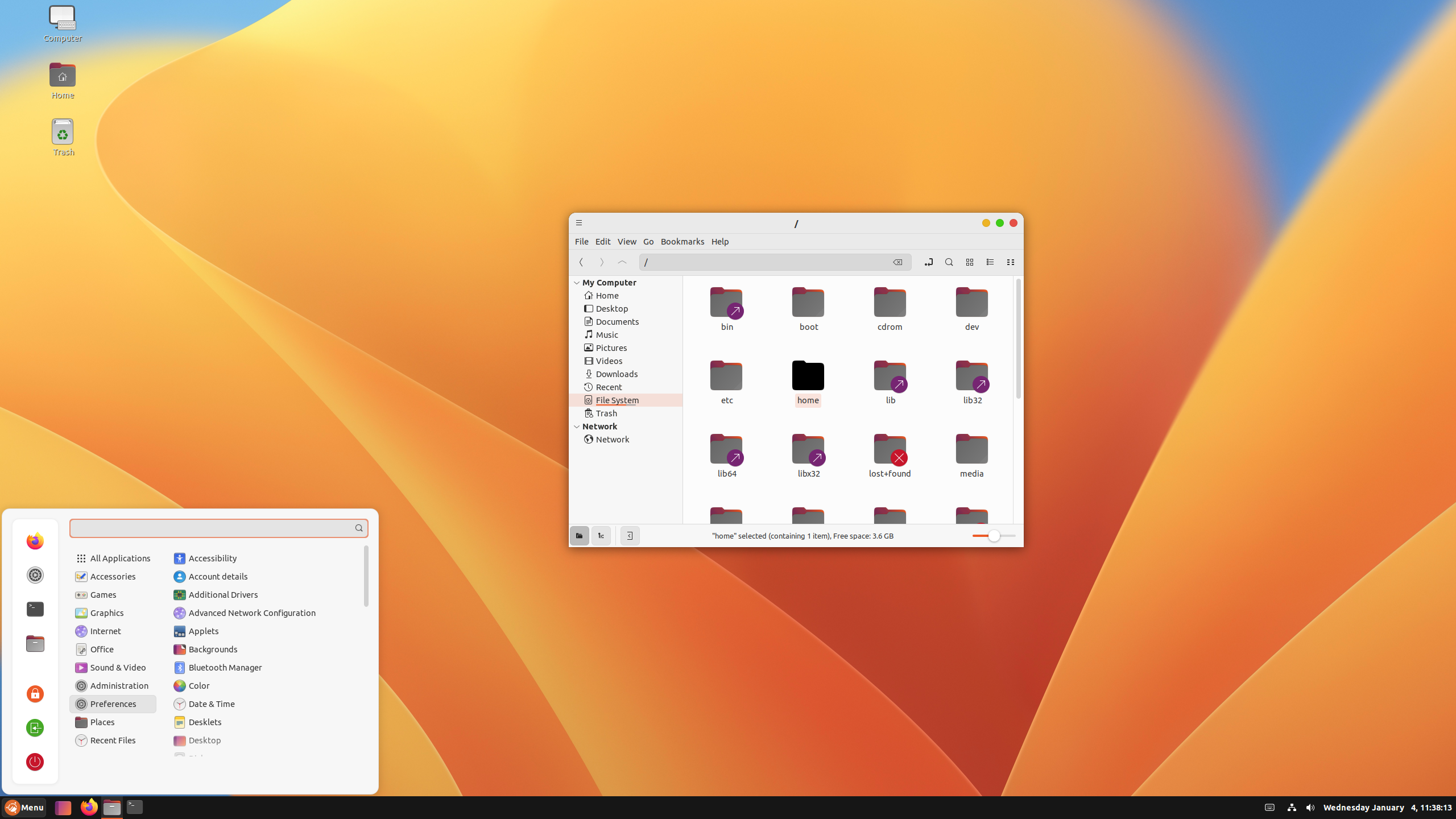The image size is (1456, 819).
Task: Select Documents in the sidebar
Action: pos(626,322)
